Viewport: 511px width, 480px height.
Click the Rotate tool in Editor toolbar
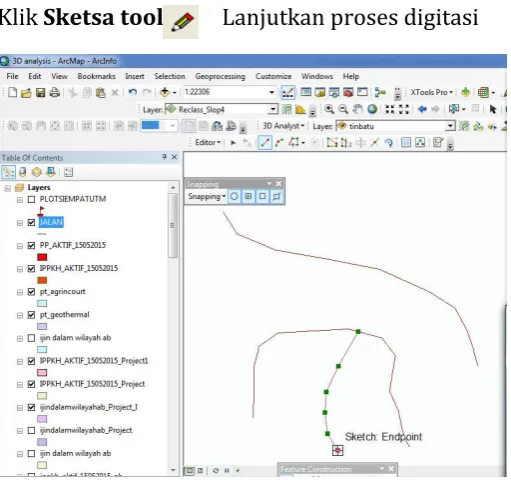click(x=389, y=143)
